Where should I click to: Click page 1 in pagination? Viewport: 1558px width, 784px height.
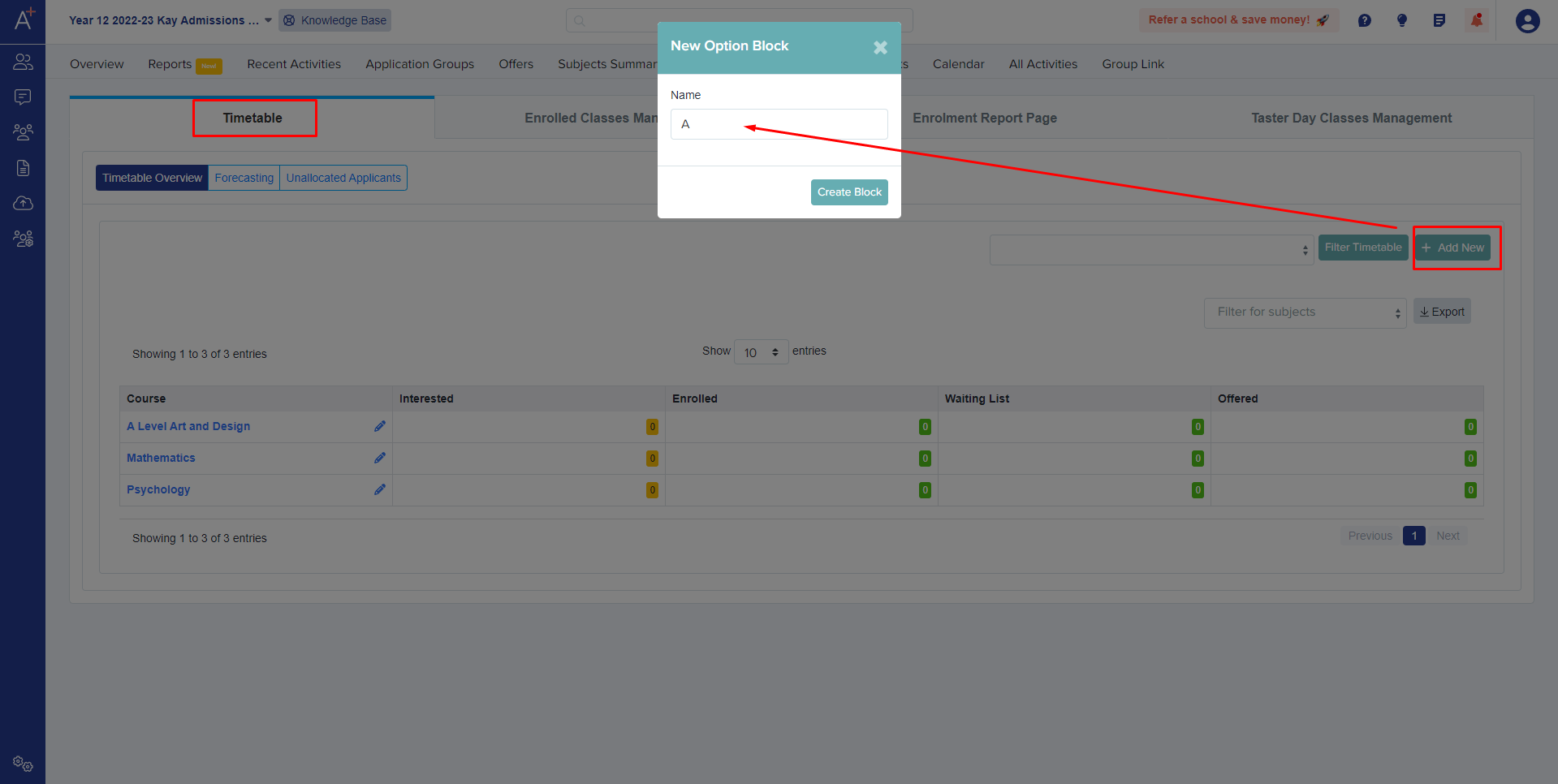click(1413, 536)
